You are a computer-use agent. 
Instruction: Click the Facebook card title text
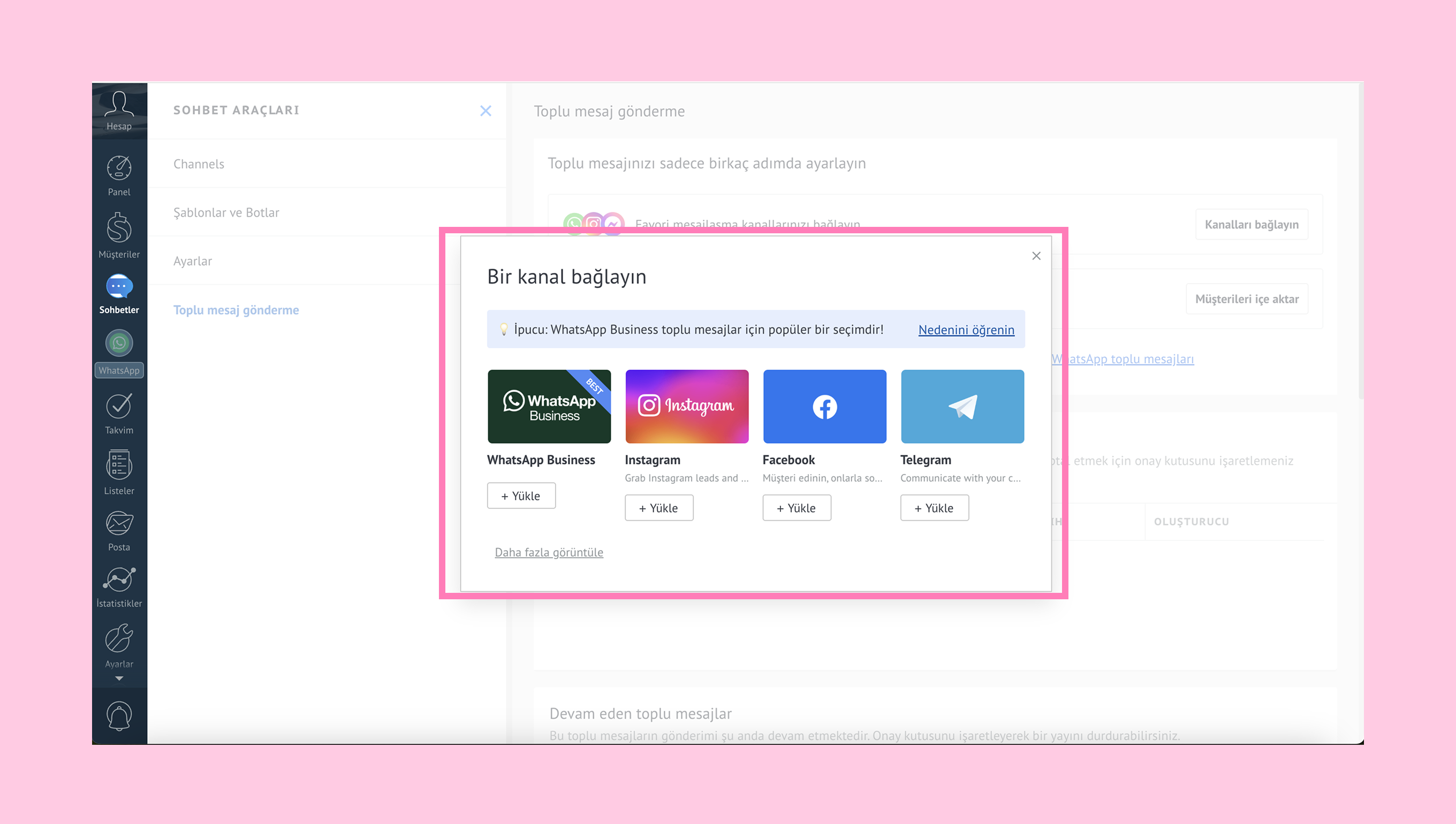(x=788, y=460)
